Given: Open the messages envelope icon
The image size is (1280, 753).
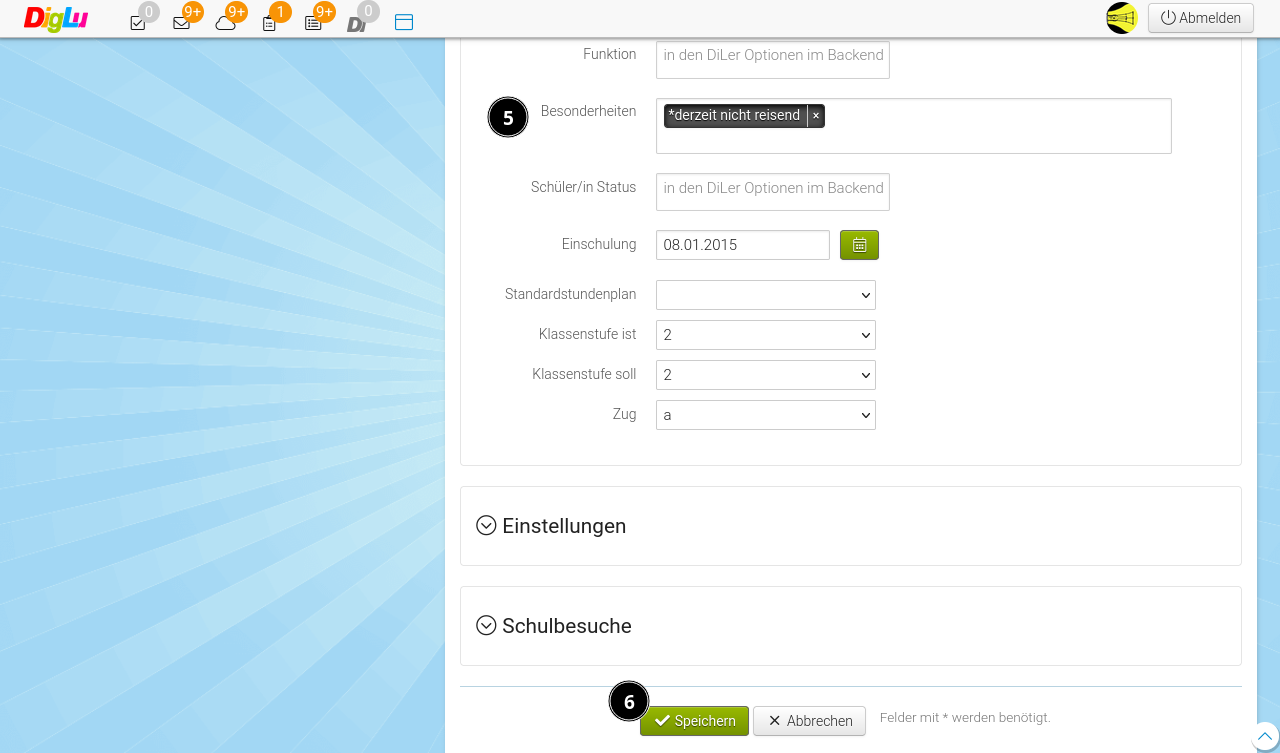Looking at the screenshot, I should [181, 22].
